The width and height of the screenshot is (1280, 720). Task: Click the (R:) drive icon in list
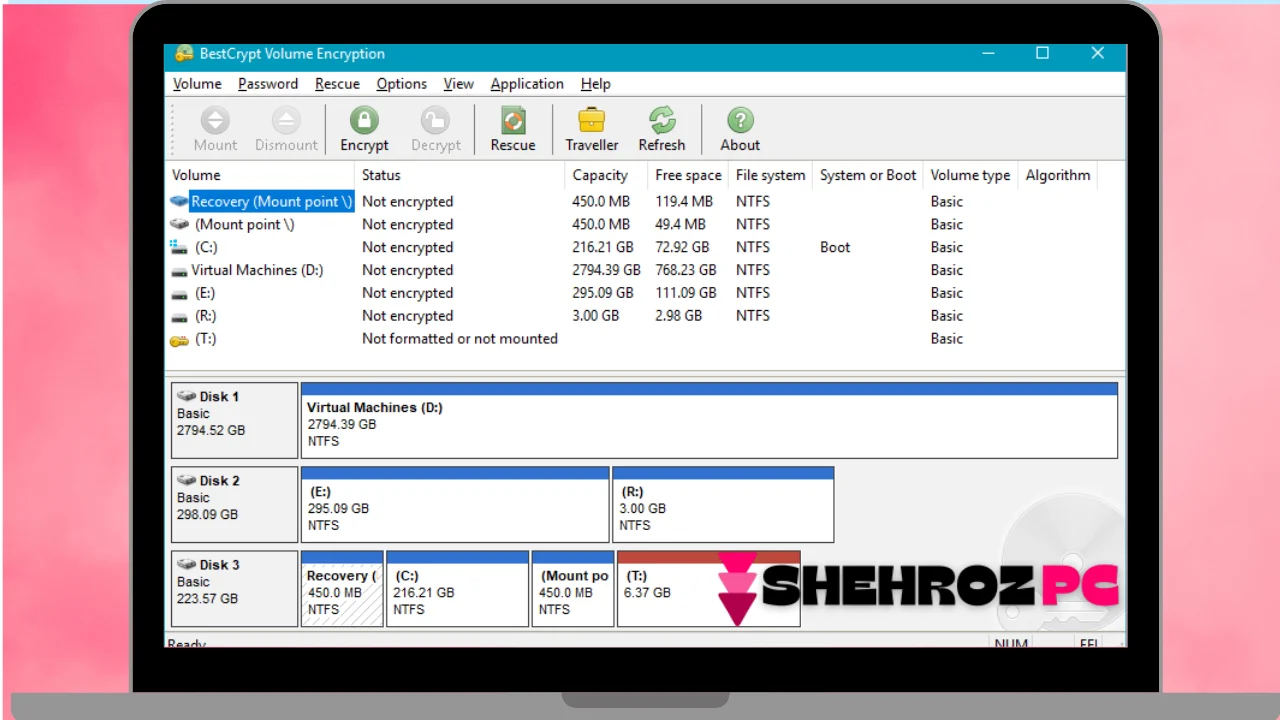coord(179,316)
